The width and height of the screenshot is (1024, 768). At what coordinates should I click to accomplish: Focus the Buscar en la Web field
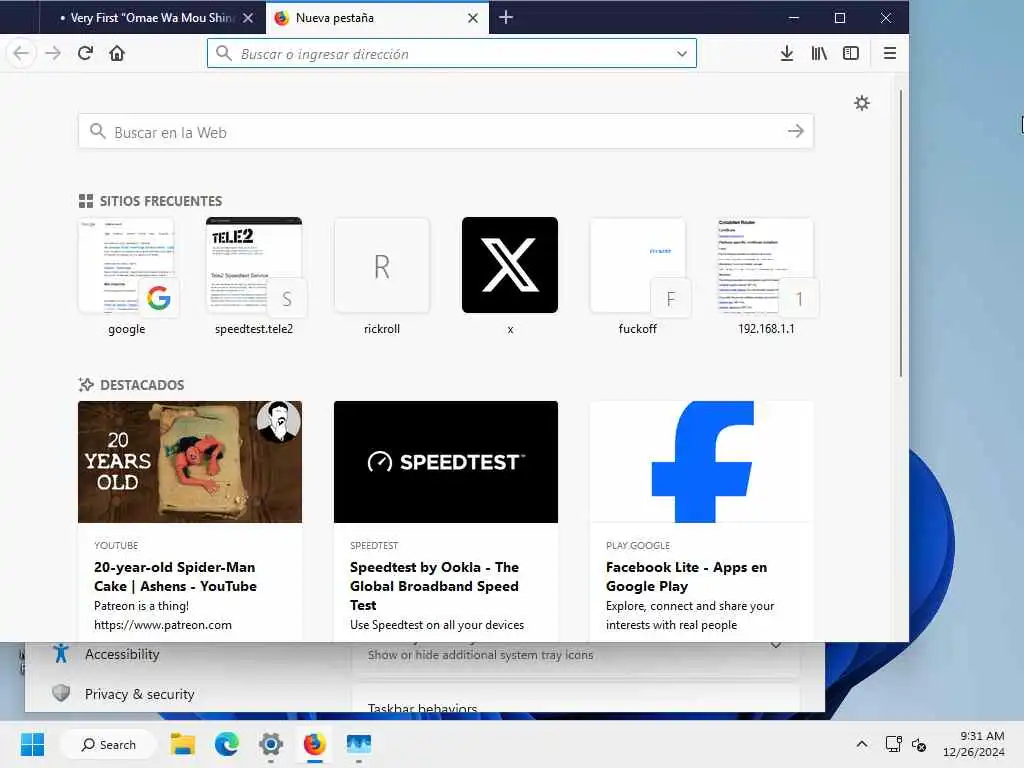445,131
